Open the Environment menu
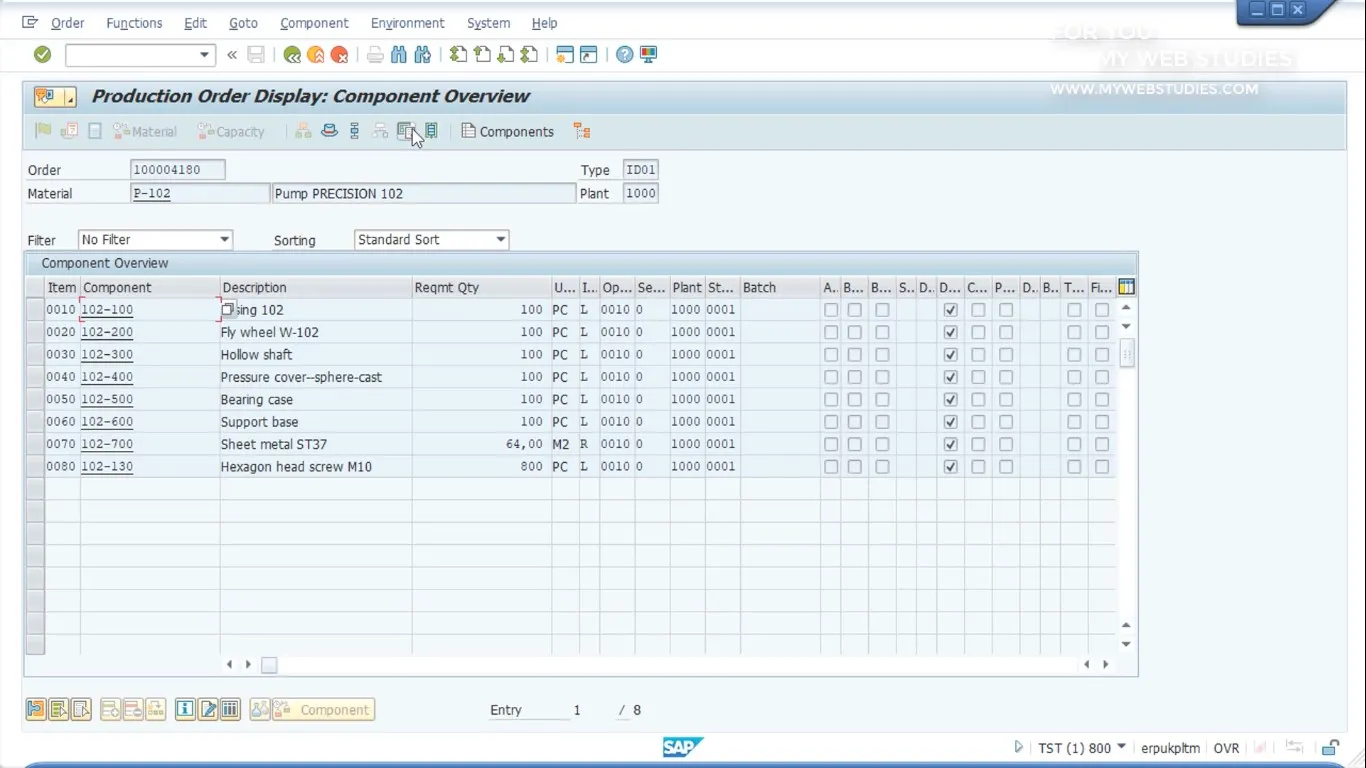 pos(407,23)
